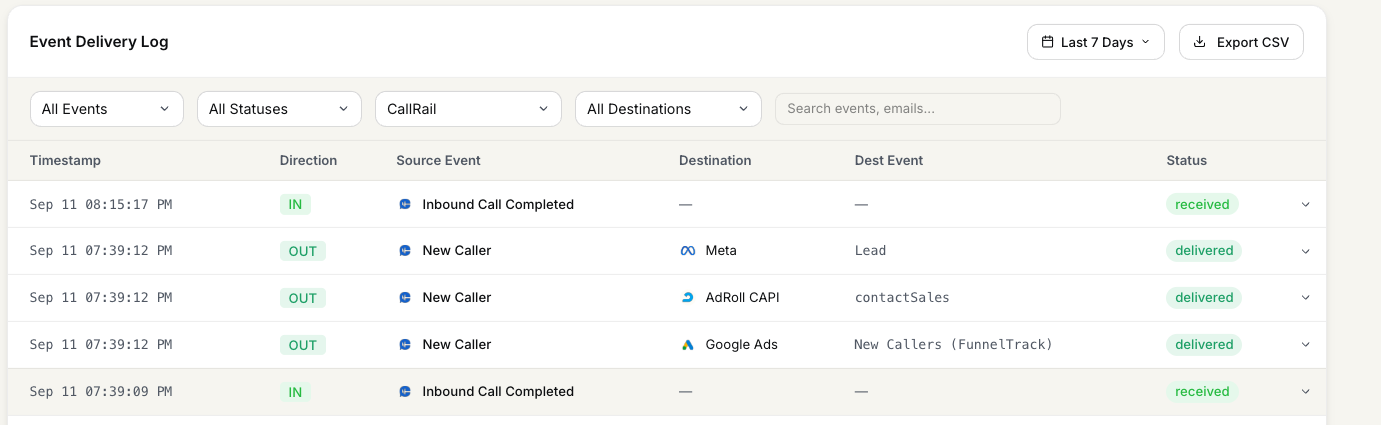The height and width of the screenshot is (425, 1381).
Task: Click the IN badge on 08:15:17 PM row
Action: (x=295, y=204)
